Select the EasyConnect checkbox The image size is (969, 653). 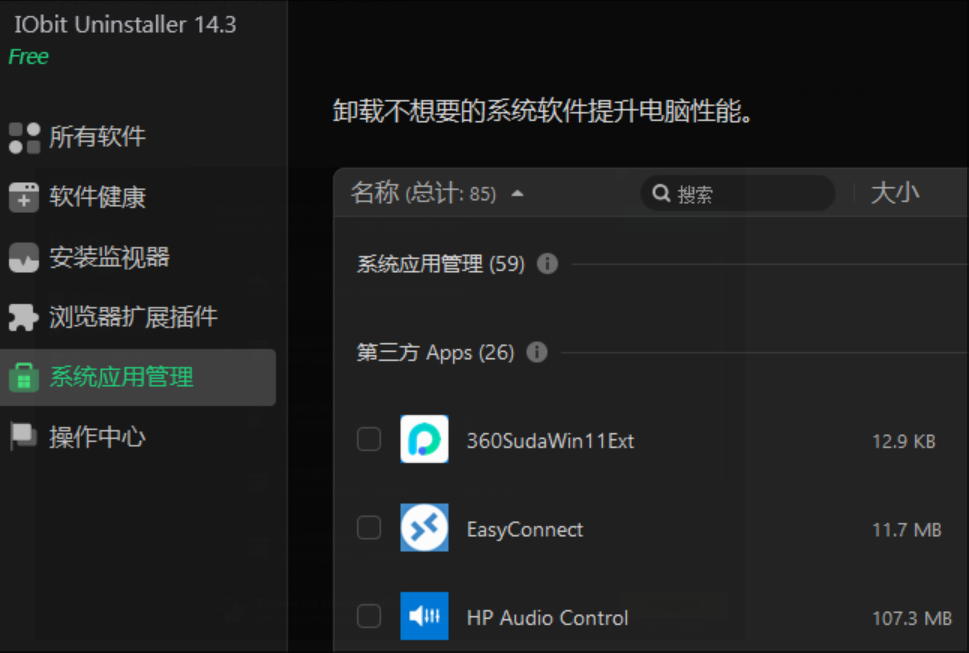[368, 528]
